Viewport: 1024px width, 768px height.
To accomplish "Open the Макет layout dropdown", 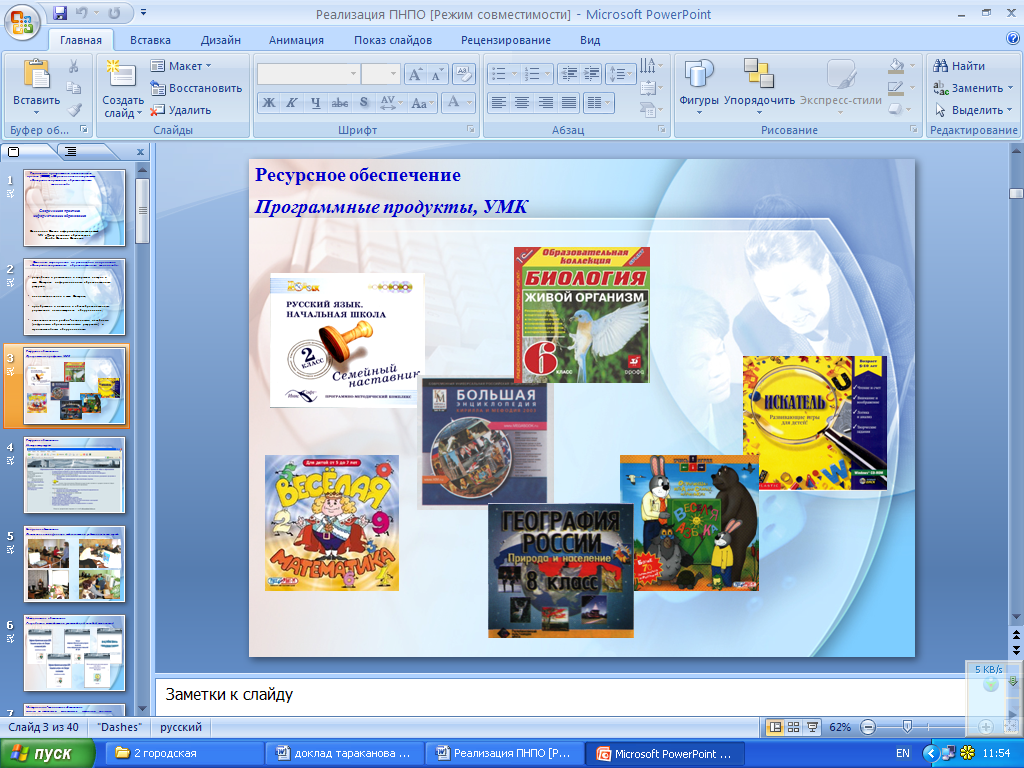I will (x=181, y=66).
